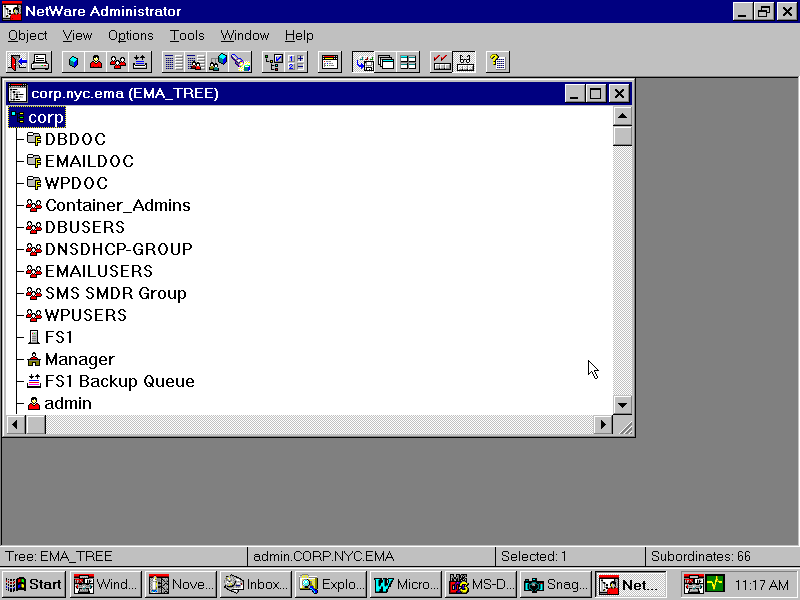Select the FS1 Backup Queue object
Image resolution: width=800 pixels, height=600 pixels.
point(119,381)
